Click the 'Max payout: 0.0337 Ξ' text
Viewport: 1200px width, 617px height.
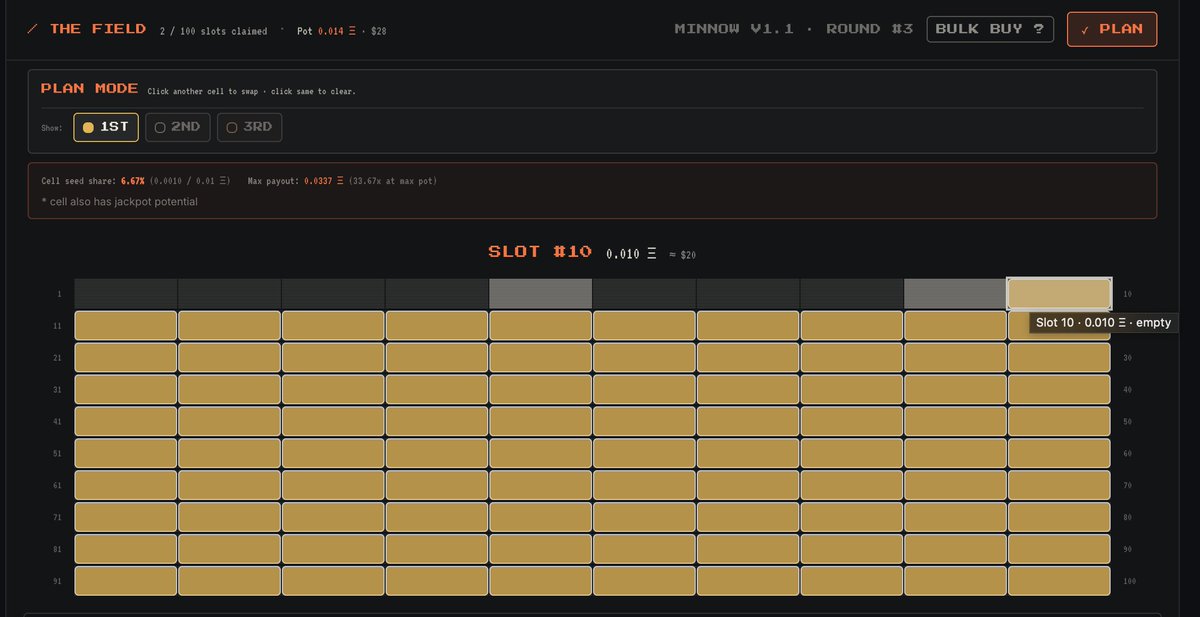296,181
